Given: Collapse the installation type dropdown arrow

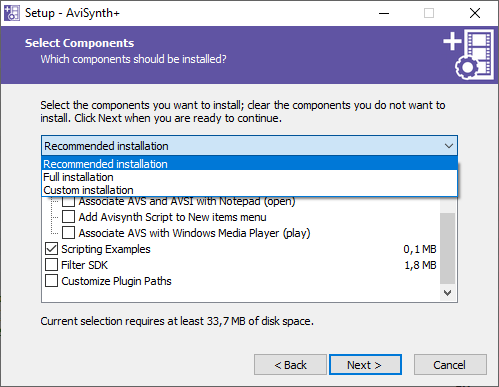Looking at the screenshot, I should [x=449, y=146].
